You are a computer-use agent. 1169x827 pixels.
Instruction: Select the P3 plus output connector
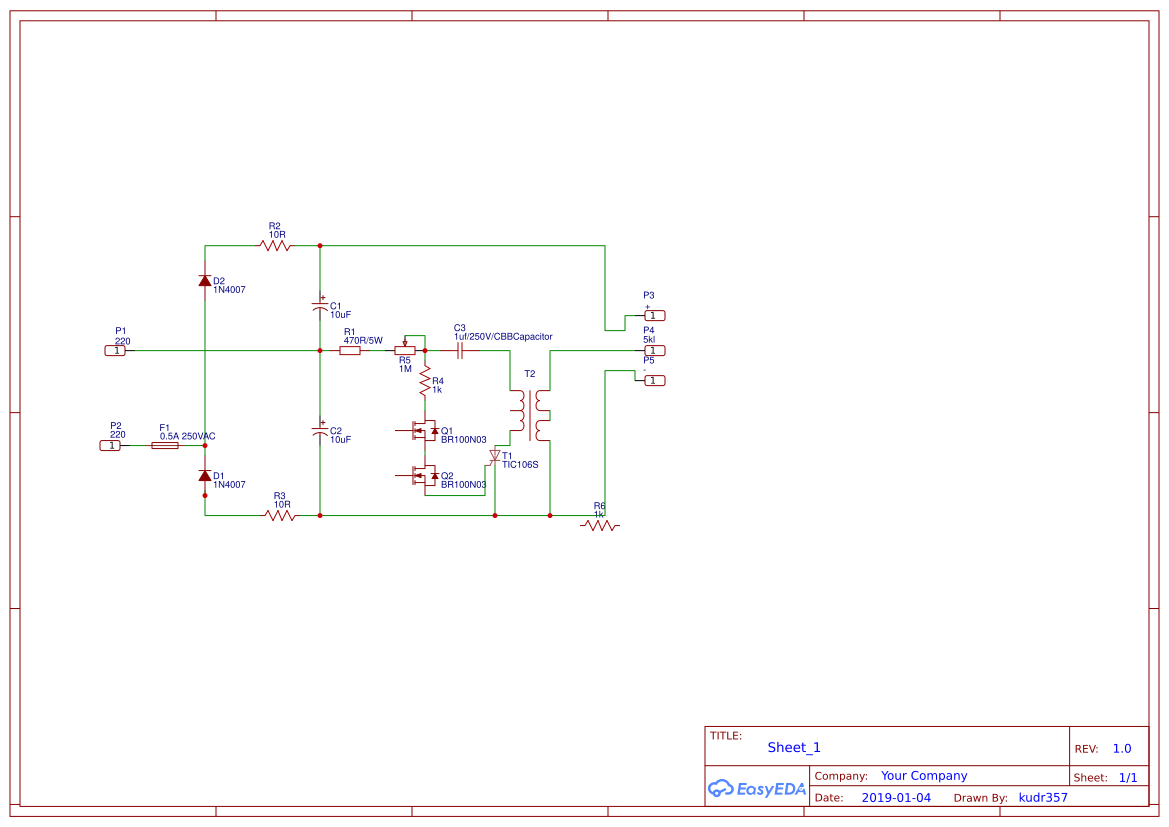654,315
